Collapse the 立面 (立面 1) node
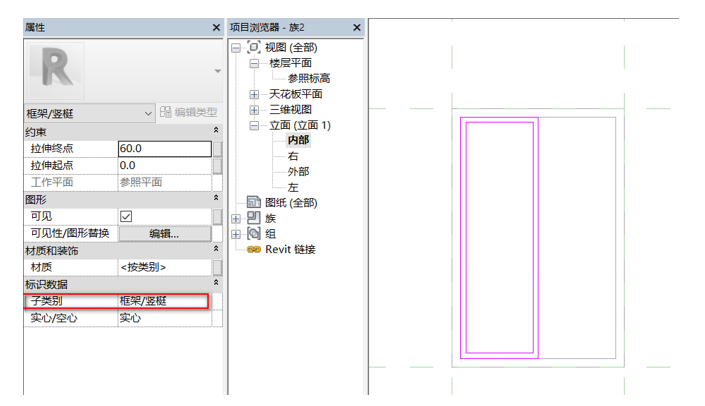 [254, 125]
